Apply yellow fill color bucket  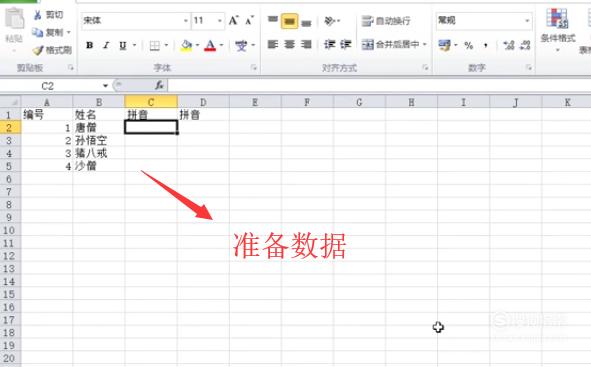[186, 46]
